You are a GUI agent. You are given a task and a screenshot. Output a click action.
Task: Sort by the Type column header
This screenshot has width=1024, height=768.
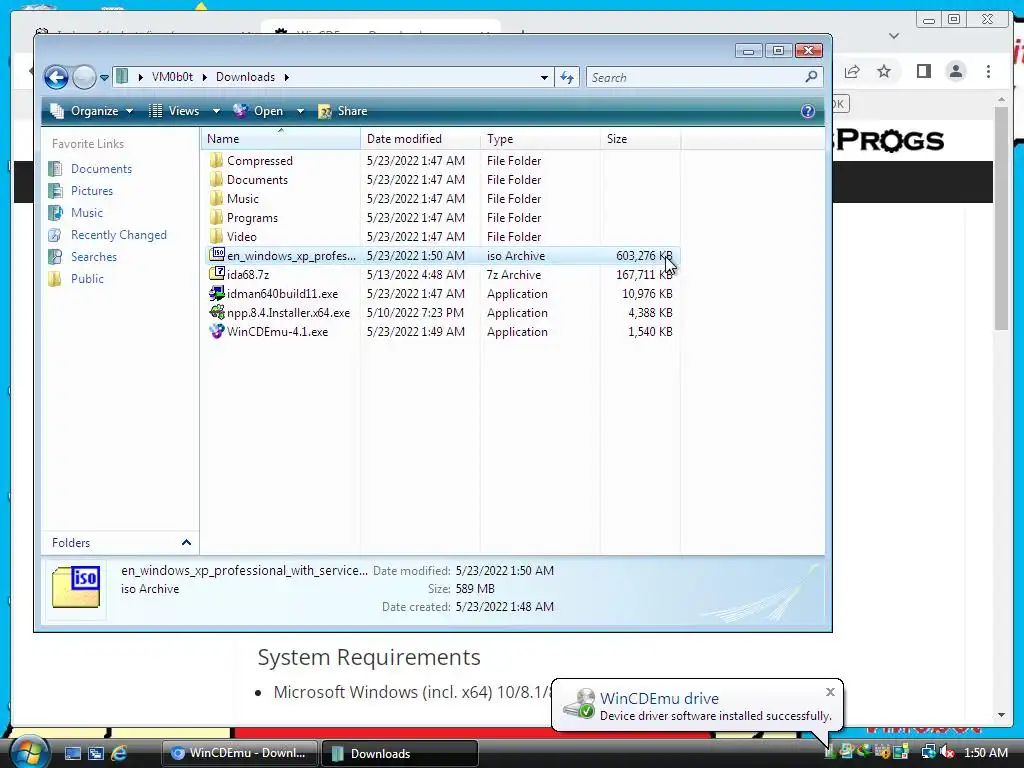coord(539,138)
